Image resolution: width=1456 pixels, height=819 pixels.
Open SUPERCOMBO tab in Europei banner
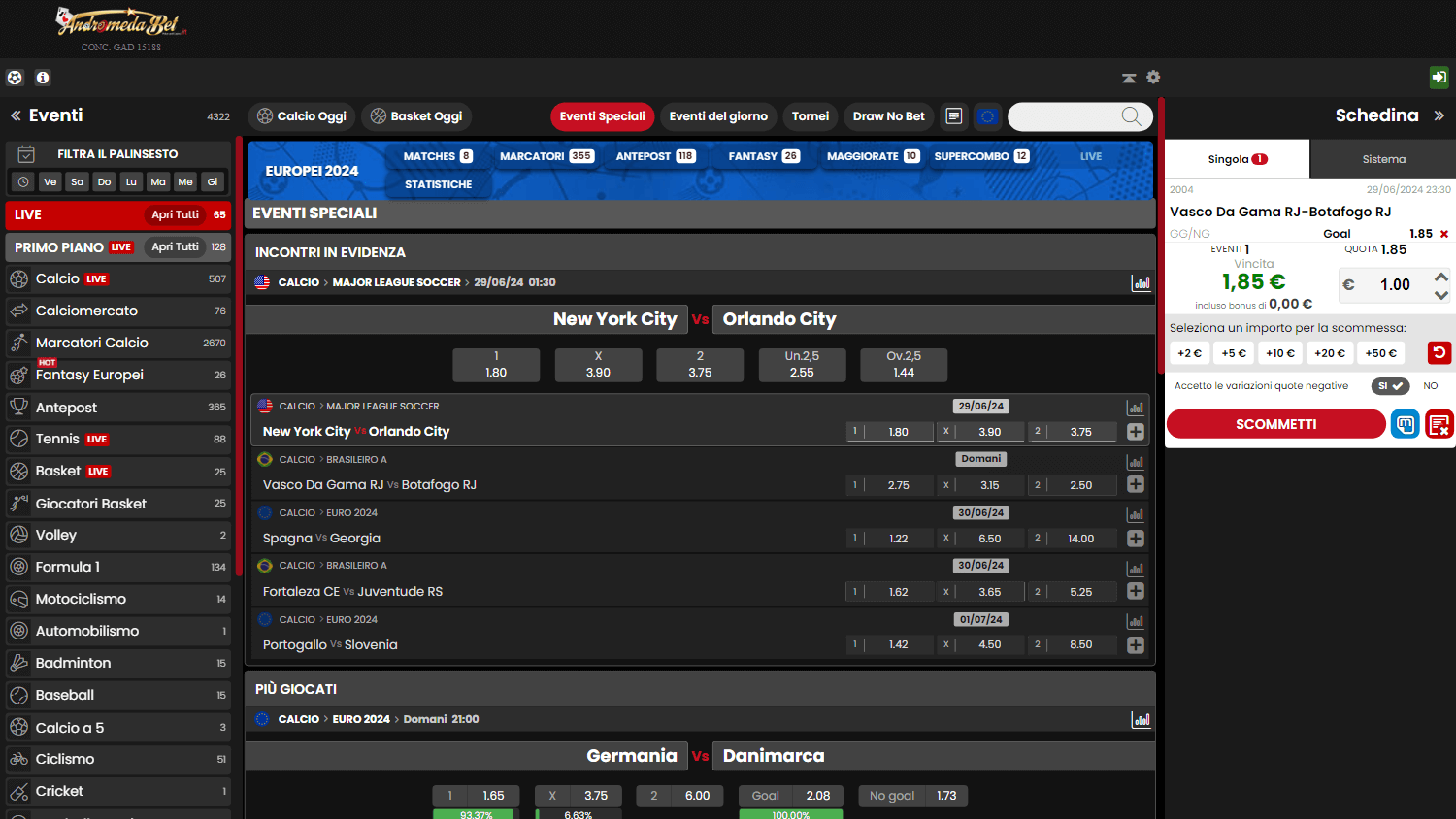[981, 156]
